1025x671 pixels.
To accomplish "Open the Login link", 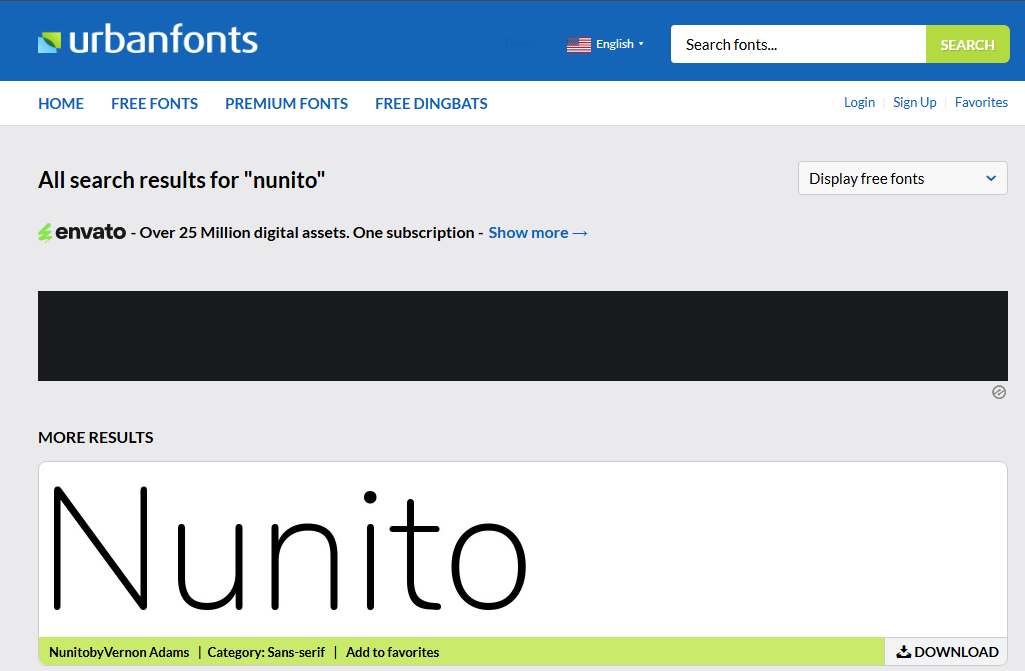I will point(859,102).
